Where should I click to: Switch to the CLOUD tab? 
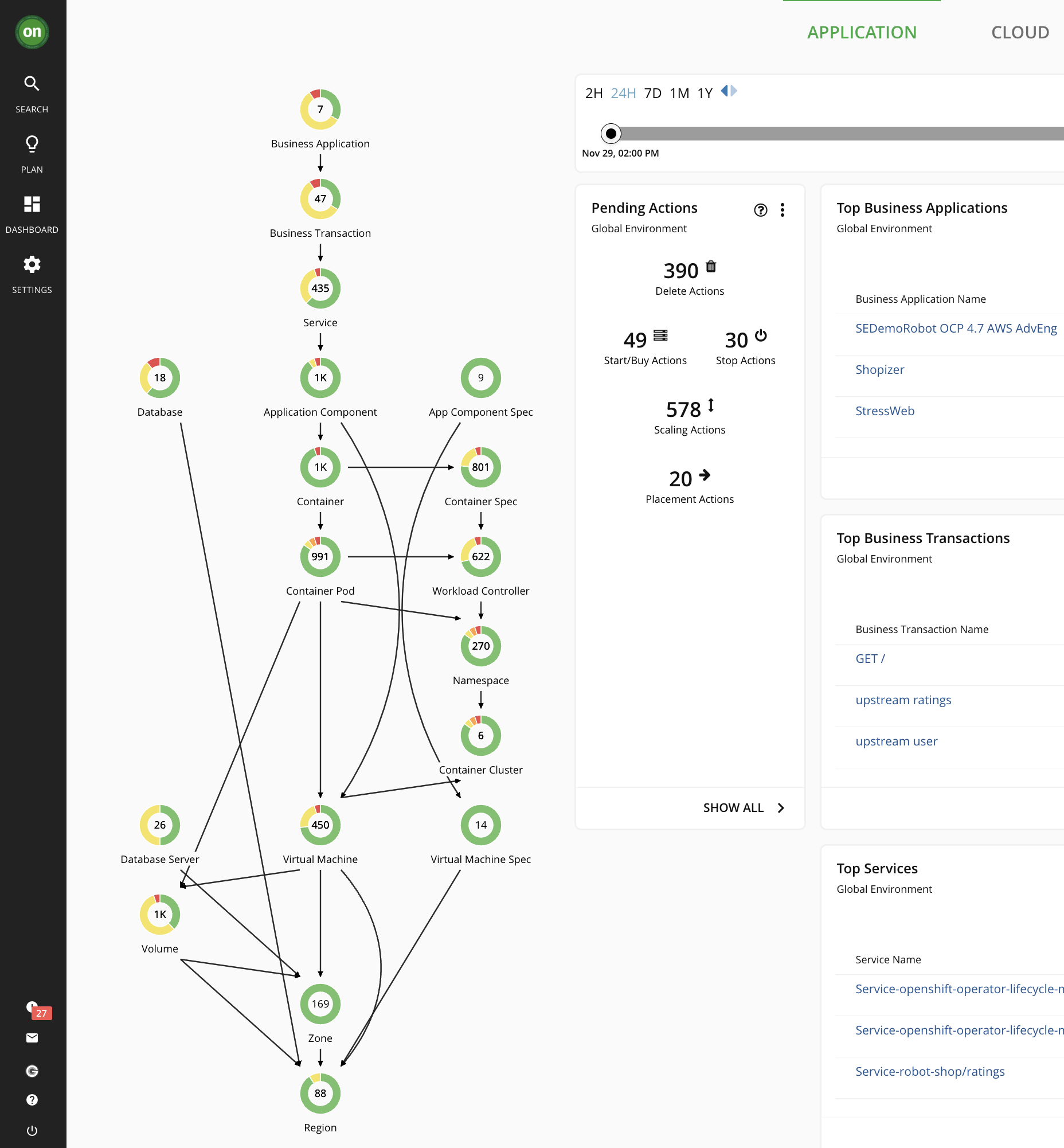(1020, 32)
